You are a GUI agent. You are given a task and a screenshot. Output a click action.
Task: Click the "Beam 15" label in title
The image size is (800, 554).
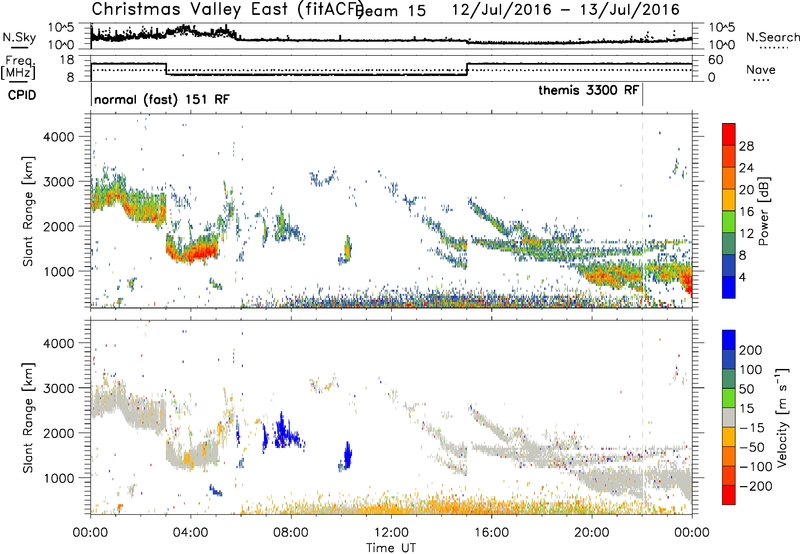pyautogui.click(x=390, y=10)
